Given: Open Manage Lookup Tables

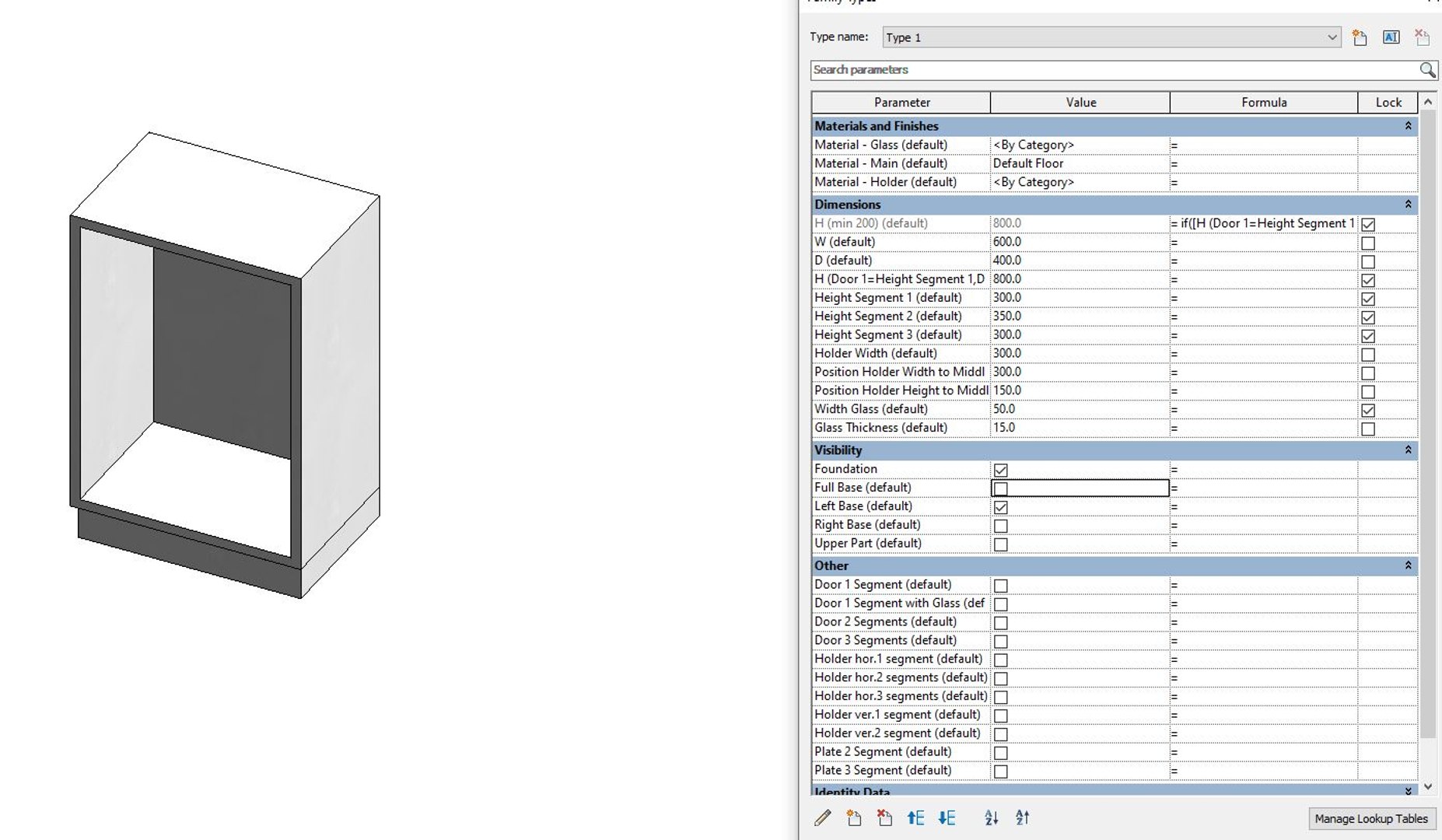Looking at the screenshot, I should pyautogui.click(x=1370, y=818).
